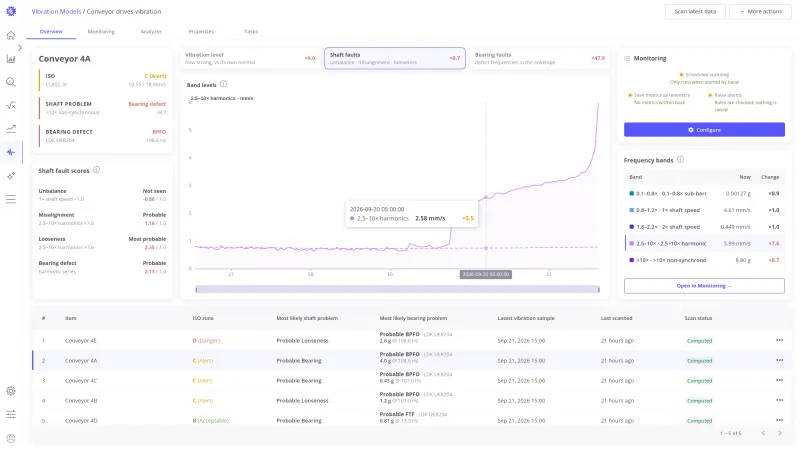Show info for Band levels

(x=223, y=84)
